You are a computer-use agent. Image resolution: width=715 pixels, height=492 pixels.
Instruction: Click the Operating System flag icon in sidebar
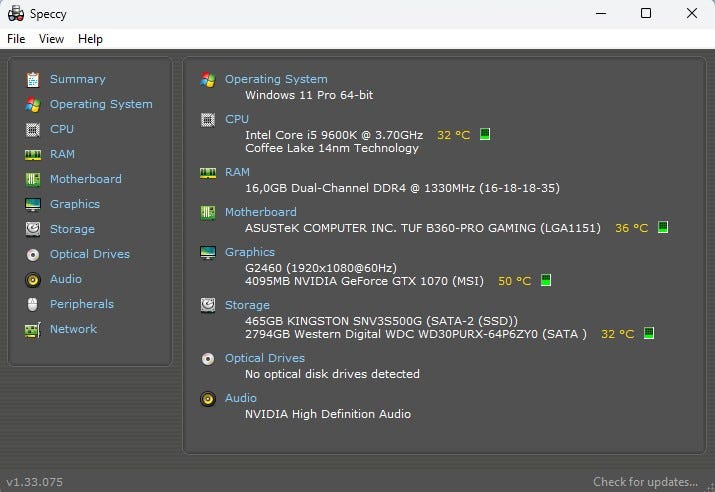(x=33, y=105)
